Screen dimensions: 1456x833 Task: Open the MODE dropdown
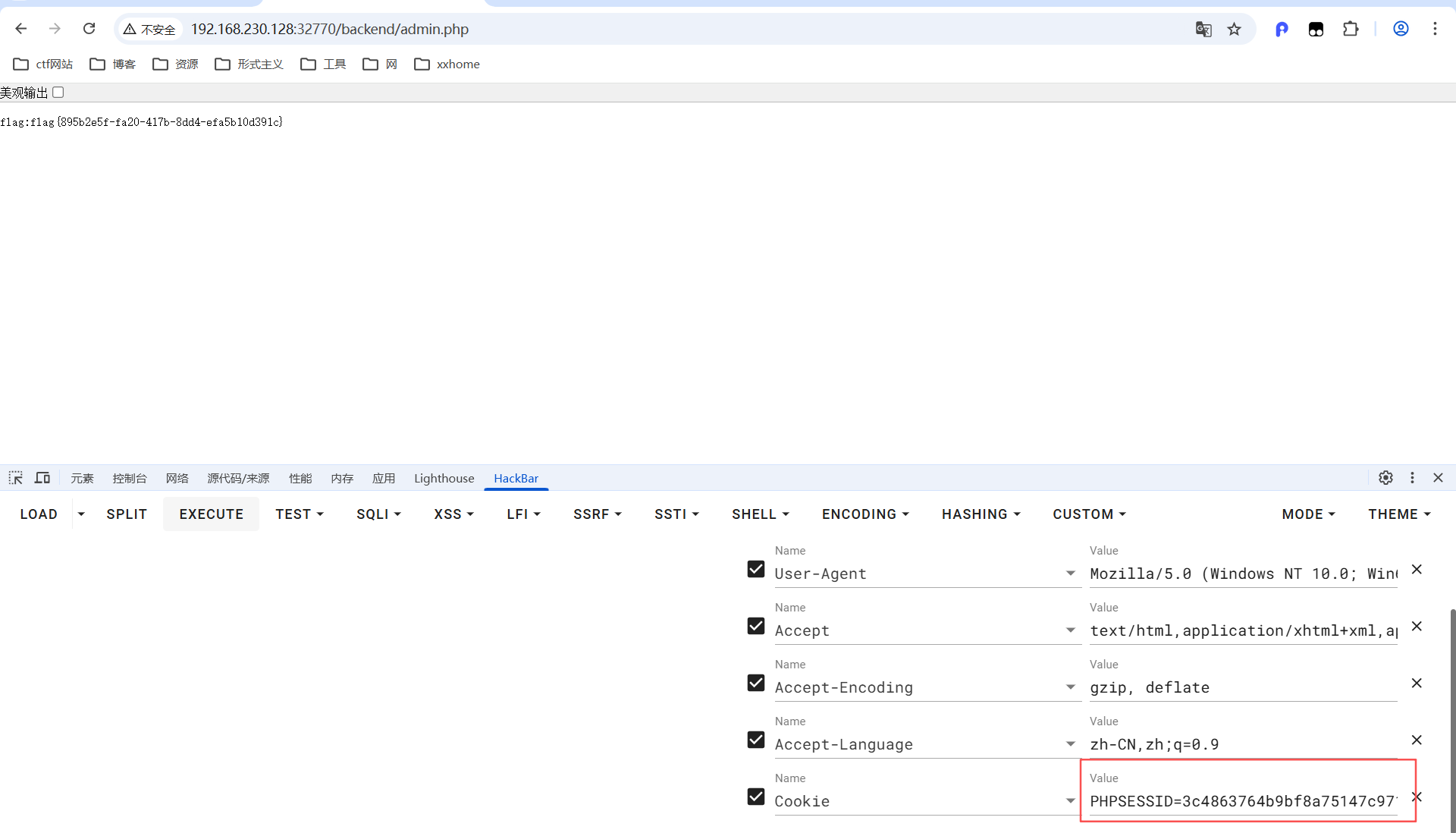(1308, 514)
